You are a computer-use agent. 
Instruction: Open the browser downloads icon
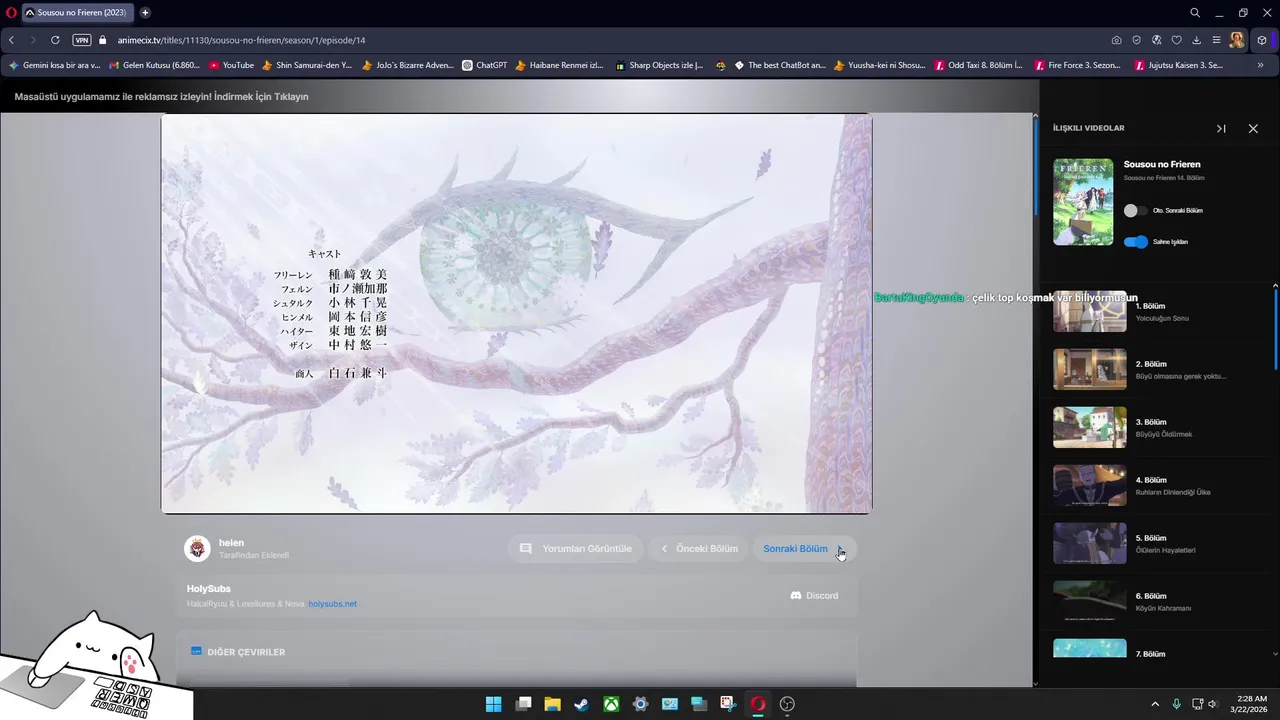click(x=1196, y=40)
